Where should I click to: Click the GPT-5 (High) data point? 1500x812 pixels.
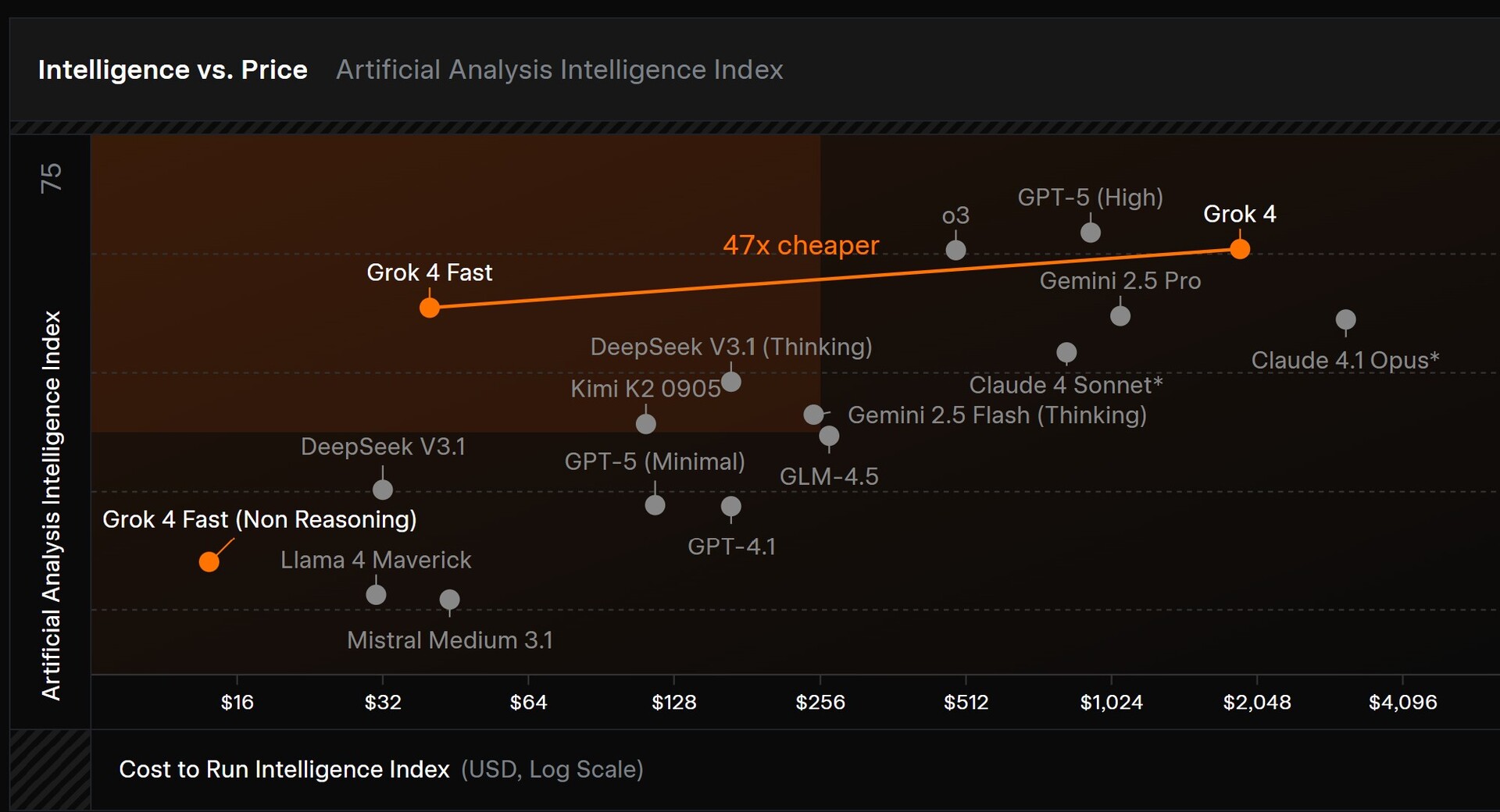coord(1091,232)
